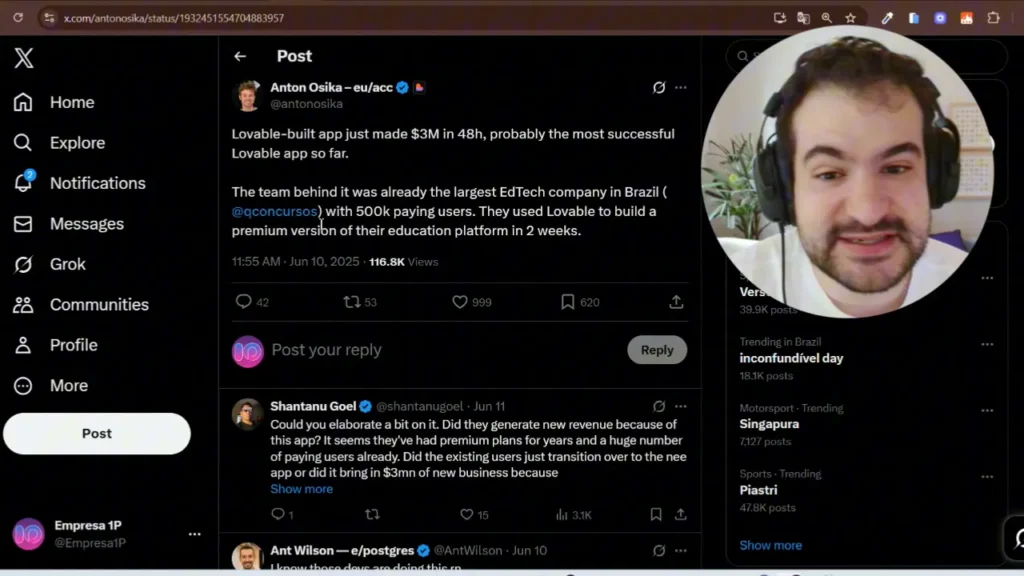Share the main post via share icon

(x=676, y=302)
